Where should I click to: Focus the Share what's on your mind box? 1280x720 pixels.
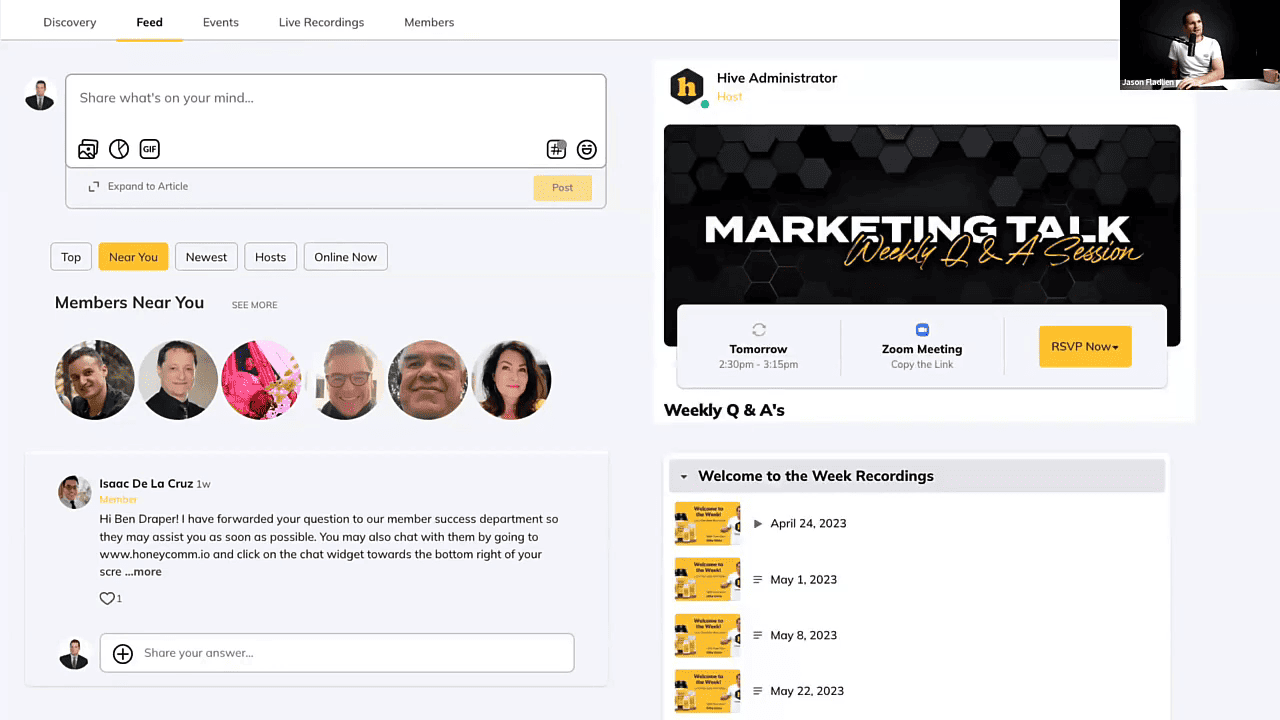[x=336, y=120]
